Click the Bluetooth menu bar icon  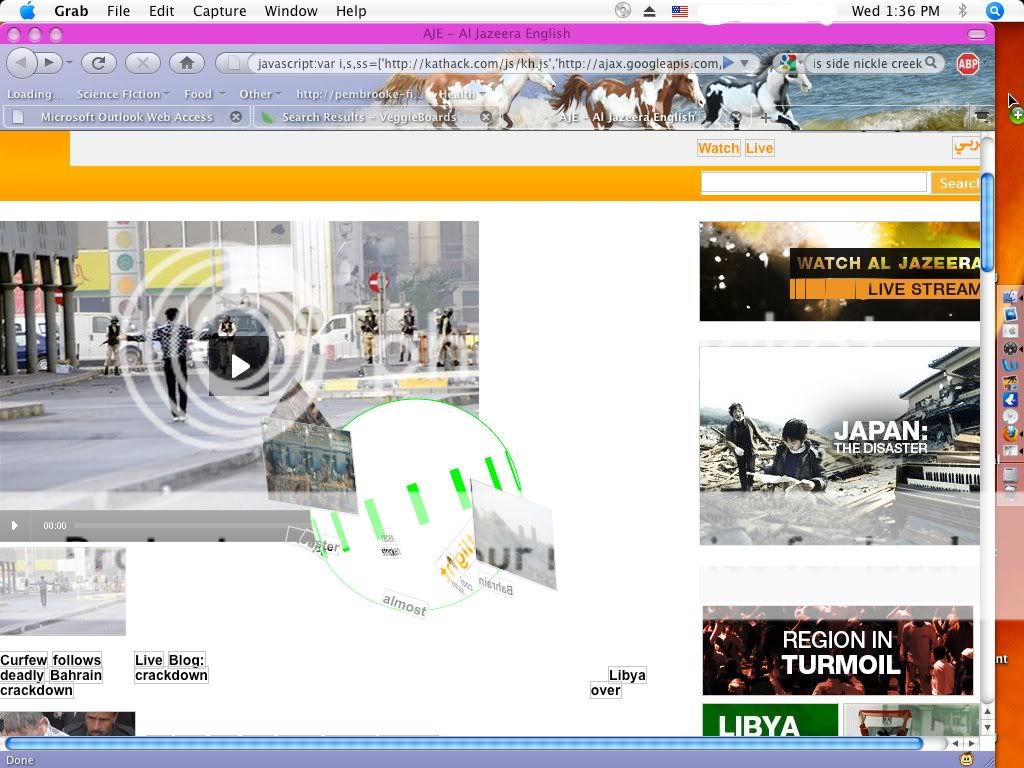tap(962, 10)
